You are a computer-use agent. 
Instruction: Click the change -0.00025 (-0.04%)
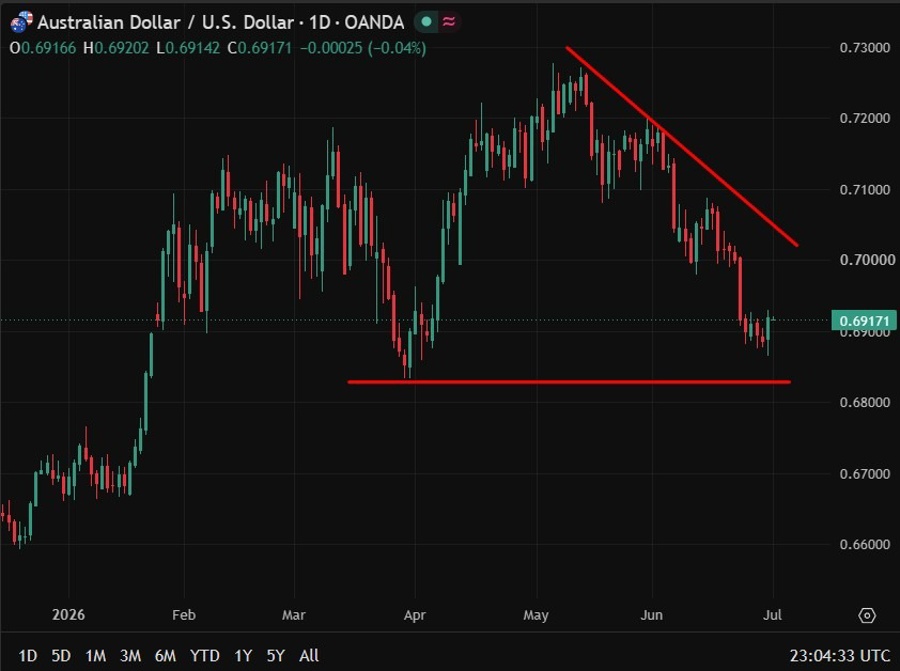pyautogui.click(x=363, y=48)
